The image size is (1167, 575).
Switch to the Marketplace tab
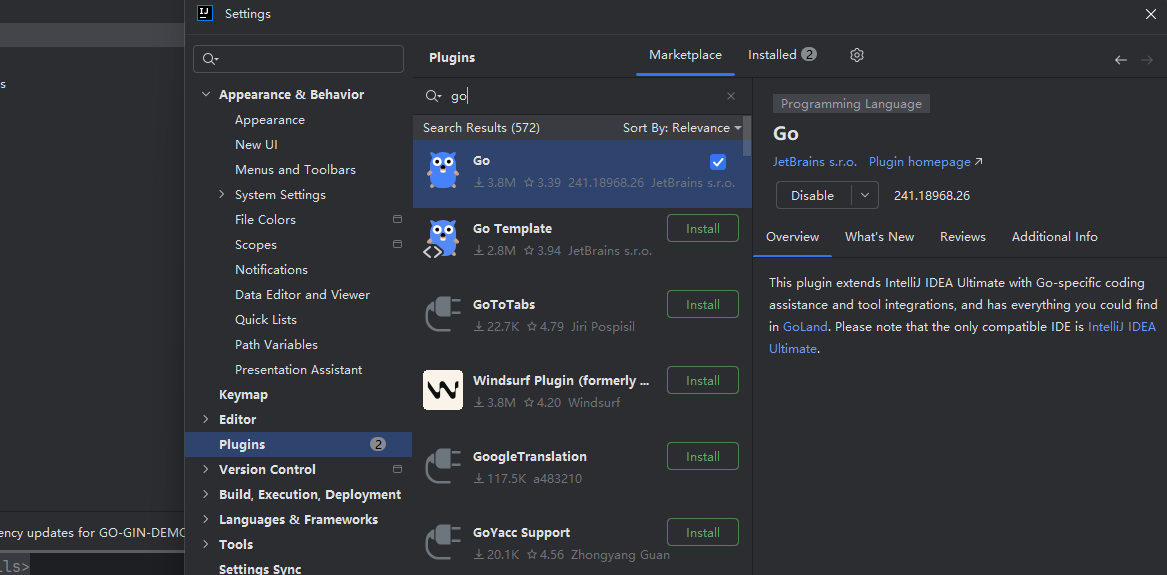[x=685, y=55]
